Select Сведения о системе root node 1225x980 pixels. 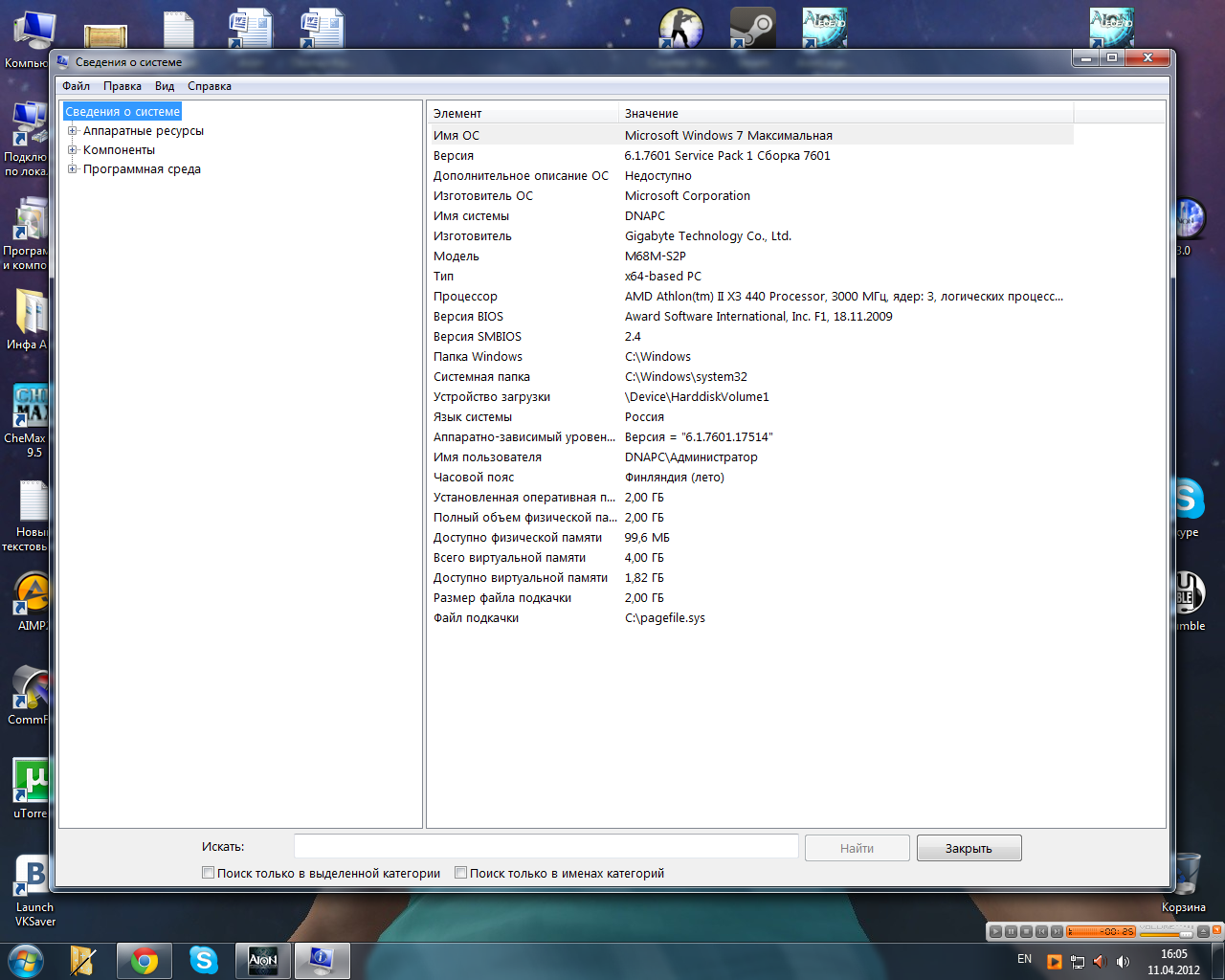click(122, 112)
